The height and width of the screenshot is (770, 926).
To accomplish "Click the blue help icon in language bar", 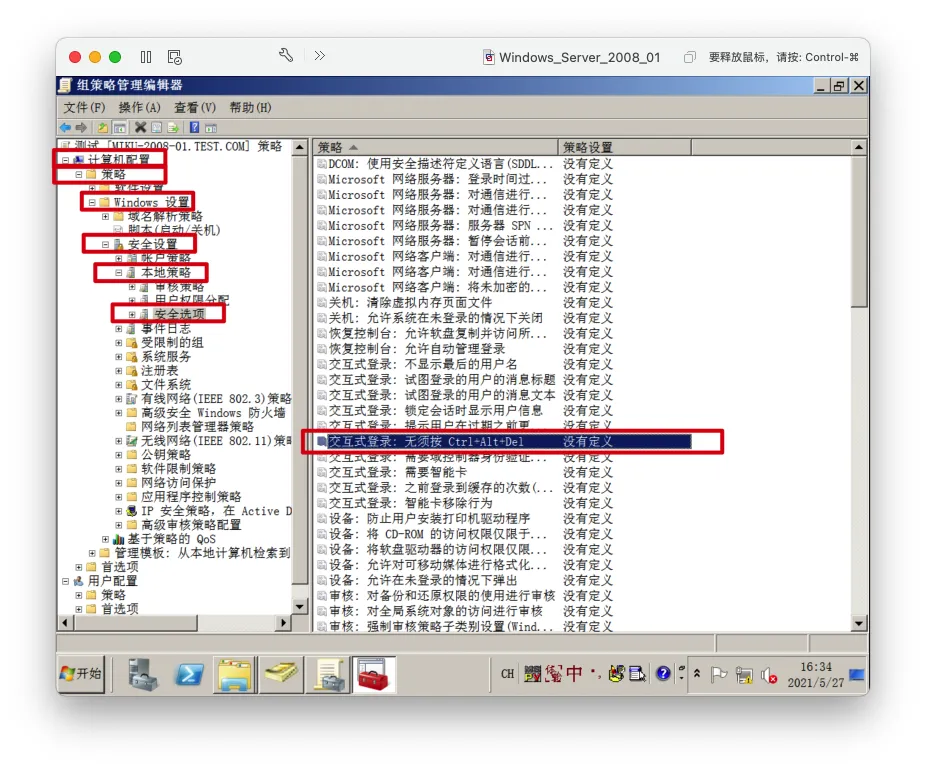I will click(663, 673).
